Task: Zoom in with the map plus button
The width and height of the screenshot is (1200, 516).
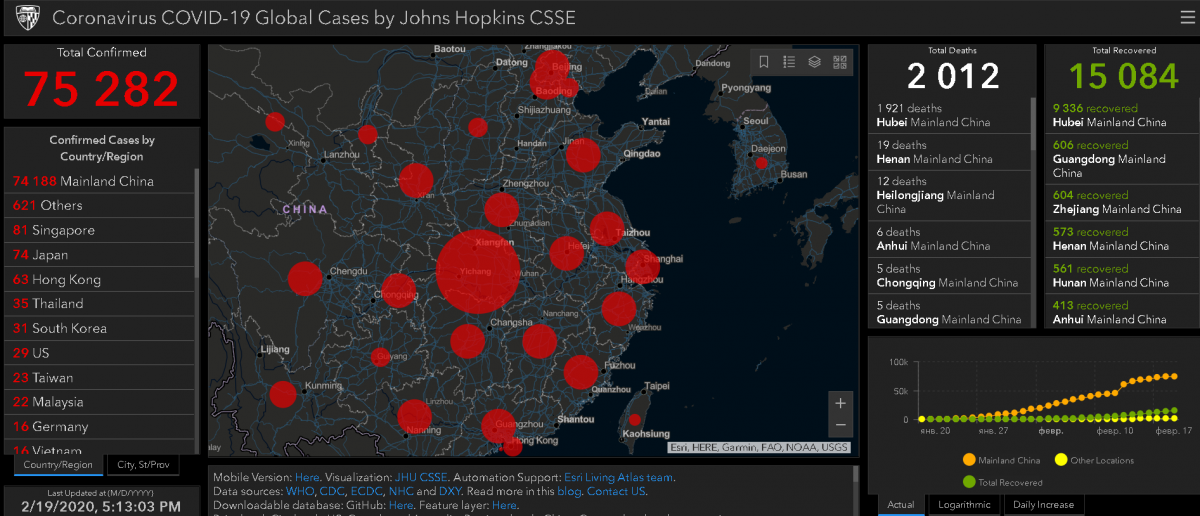Action: click(x=841, y=403)
